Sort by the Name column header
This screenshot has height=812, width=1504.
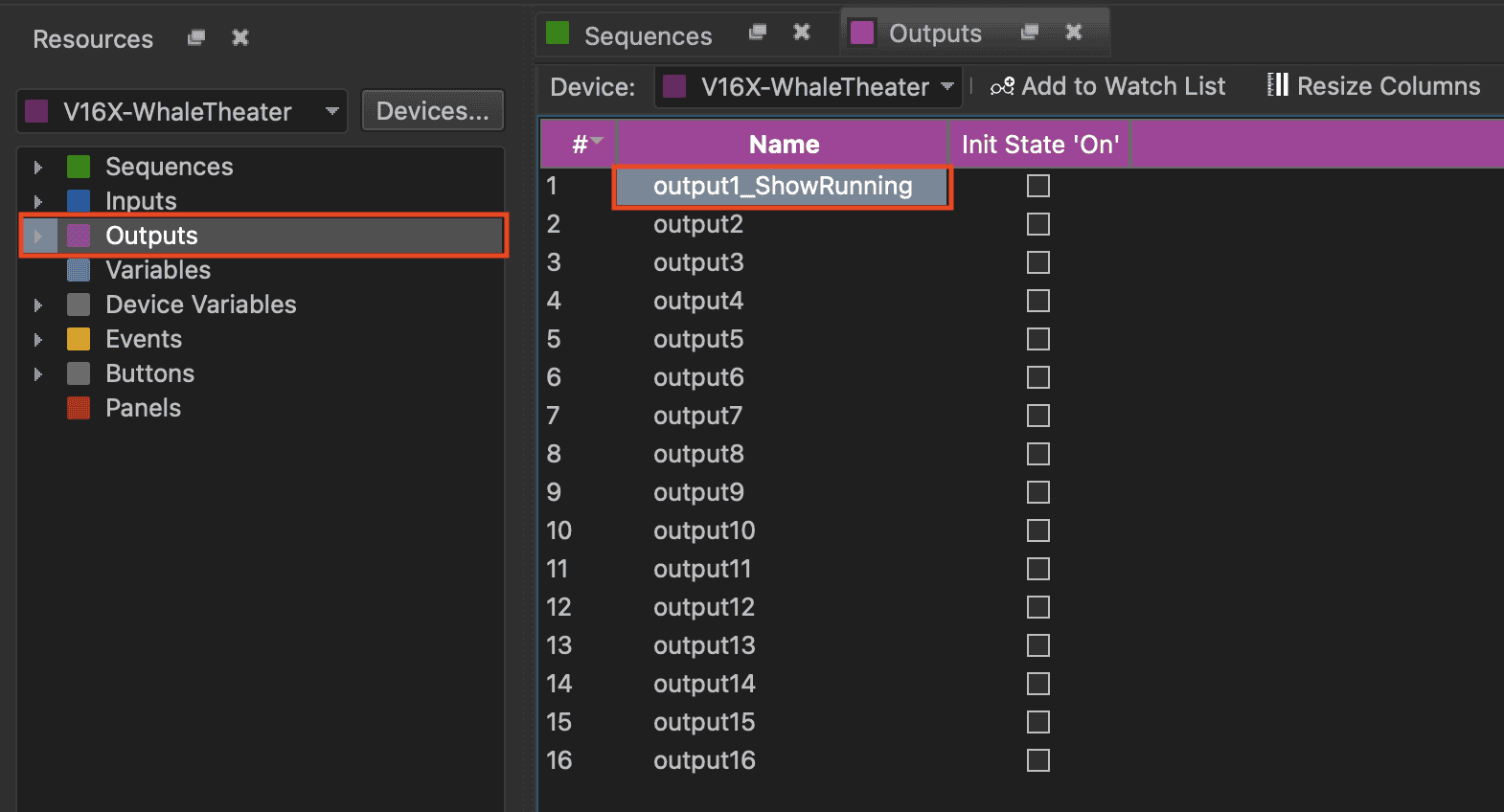[x=784, y=145]
